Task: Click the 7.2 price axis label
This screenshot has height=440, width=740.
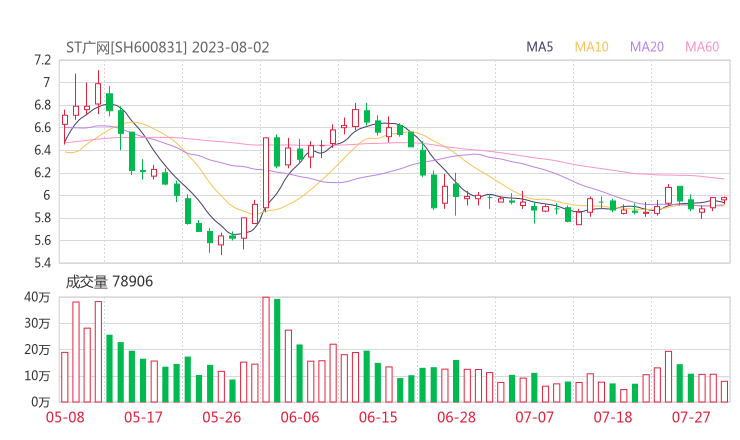Action: (x=42, y=60)
